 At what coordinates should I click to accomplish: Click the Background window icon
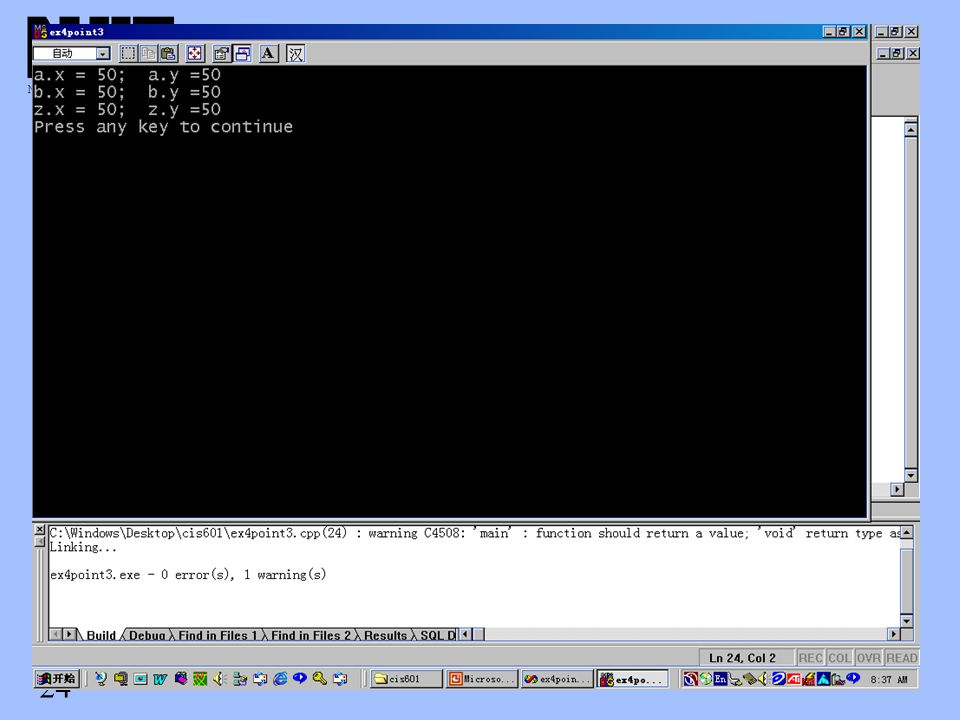pos(242,53)
